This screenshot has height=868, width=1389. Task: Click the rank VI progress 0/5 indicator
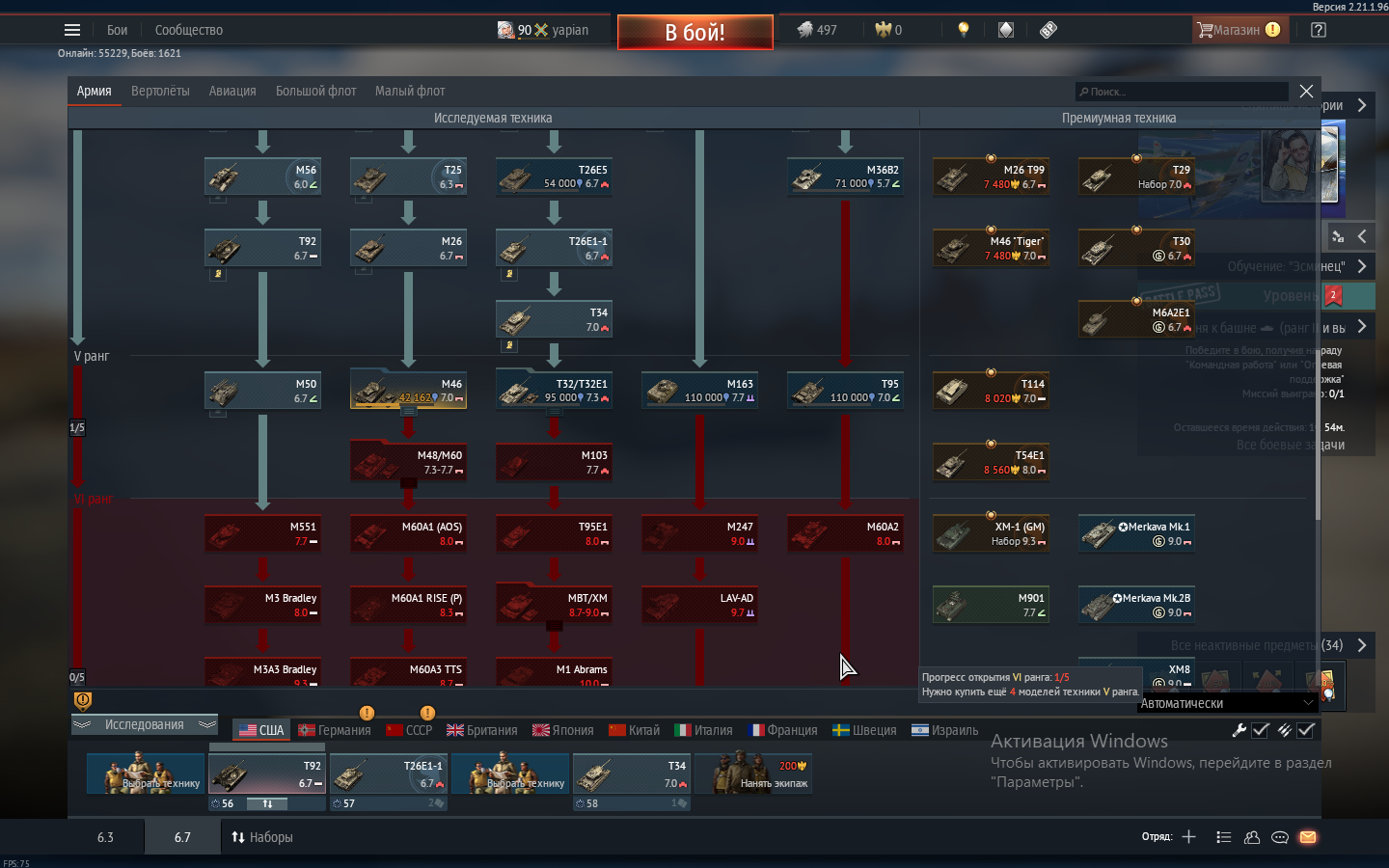click(x=77, y=677)
